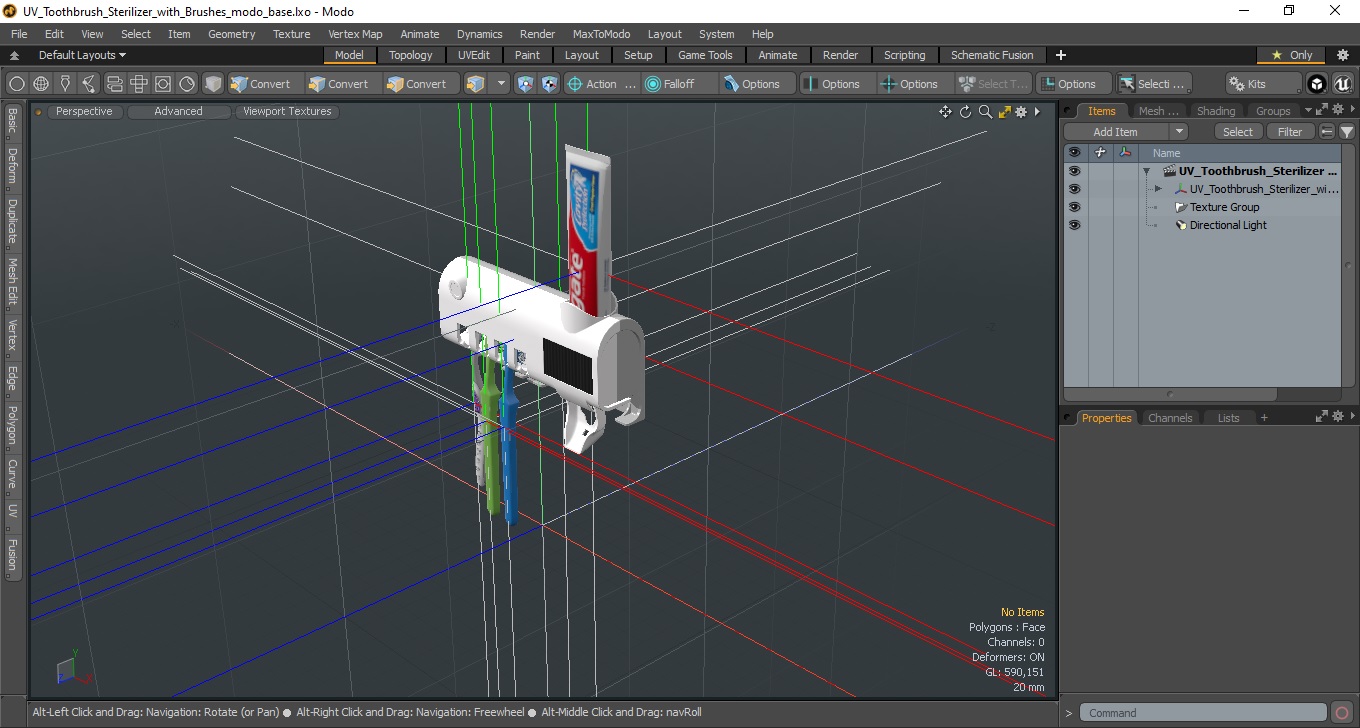The height and width of the screenshot is (728, 1360).
Task: Open the Geometry menu
Action: click(x=231, y=34)
